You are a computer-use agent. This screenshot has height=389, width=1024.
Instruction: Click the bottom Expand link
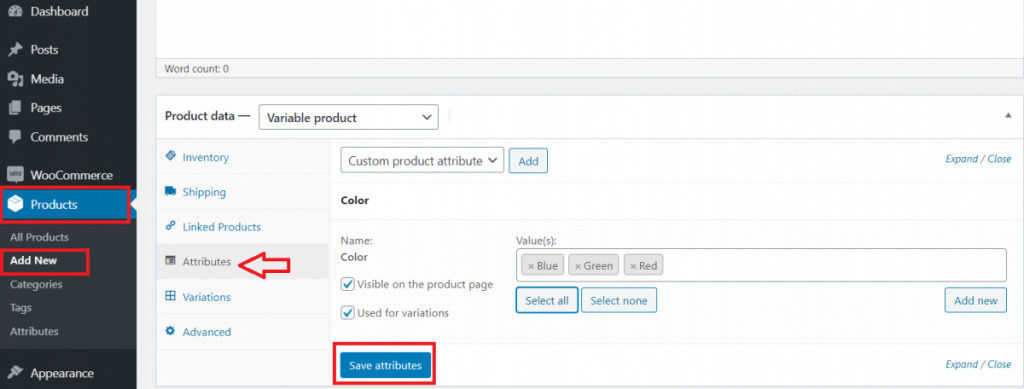(x=961, y=364)
